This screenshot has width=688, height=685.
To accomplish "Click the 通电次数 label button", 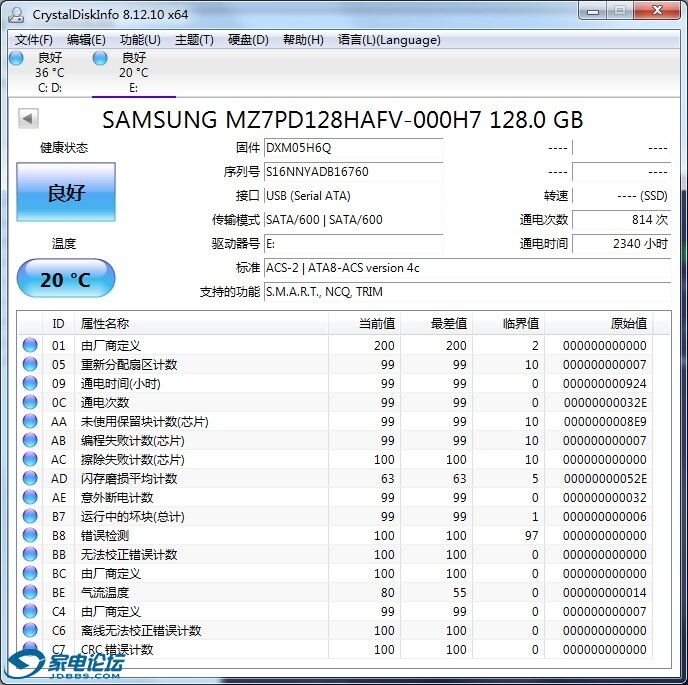I will point(544,220).
